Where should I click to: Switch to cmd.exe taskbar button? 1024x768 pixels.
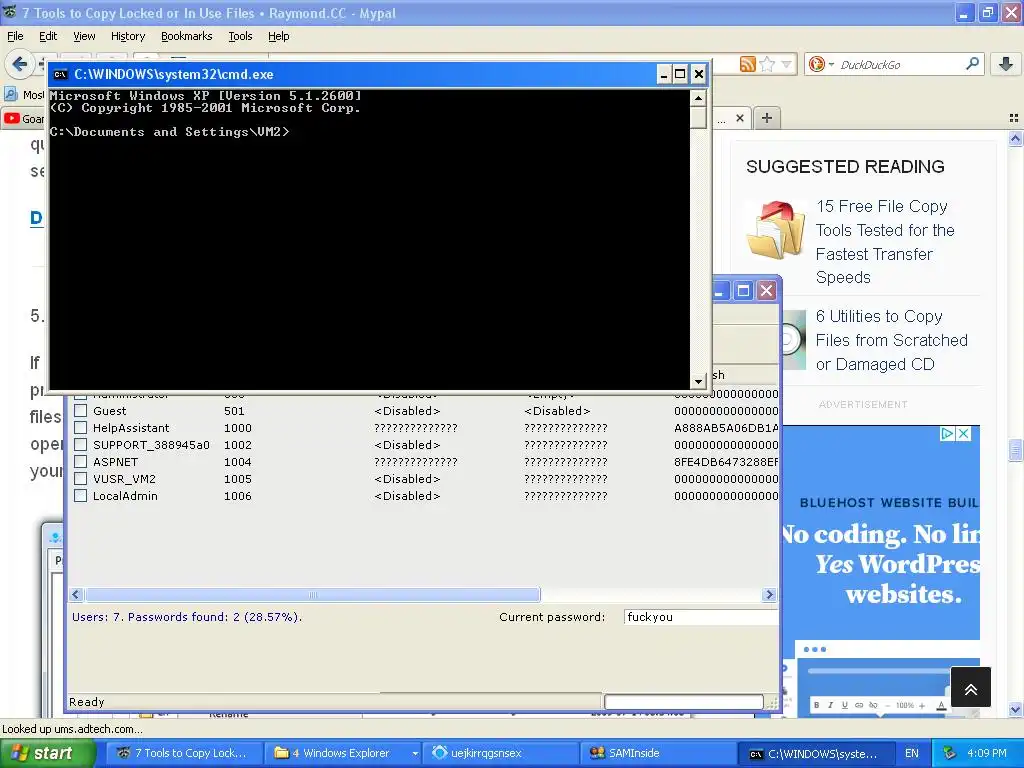pos(816,753)
